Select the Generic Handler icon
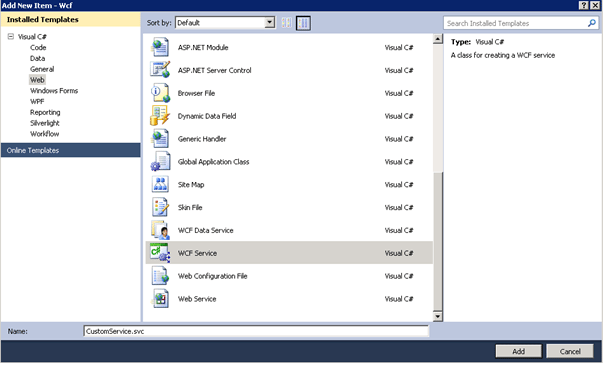This screenshot has height=365, width=606. point(160,139)
